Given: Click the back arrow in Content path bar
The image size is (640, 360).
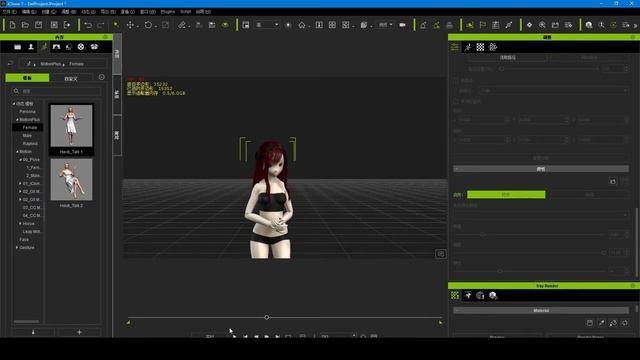Looking at the screenshot, I should pyautogui.click(x=10, y=64).
